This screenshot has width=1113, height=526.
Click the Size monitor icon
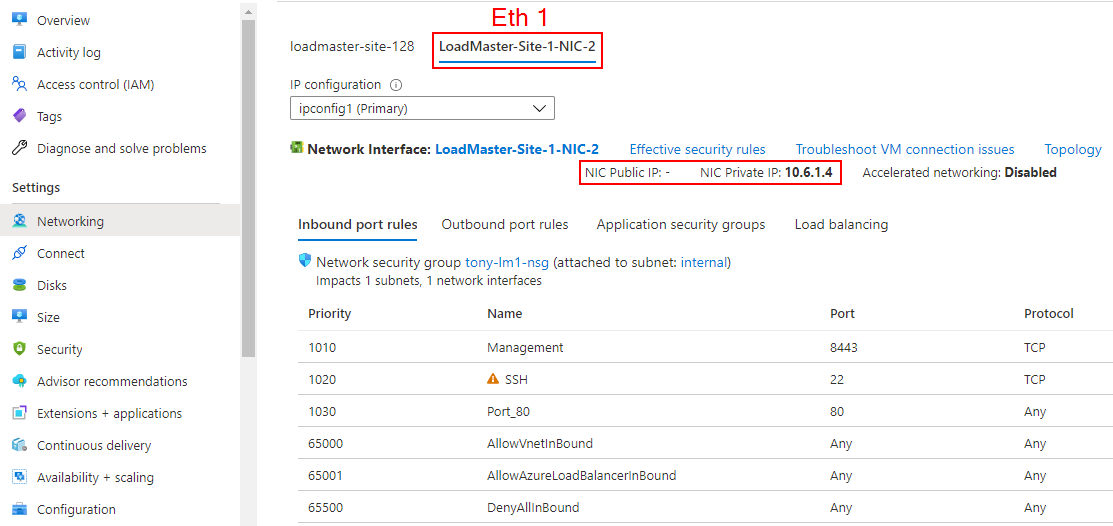pos(20,317)
